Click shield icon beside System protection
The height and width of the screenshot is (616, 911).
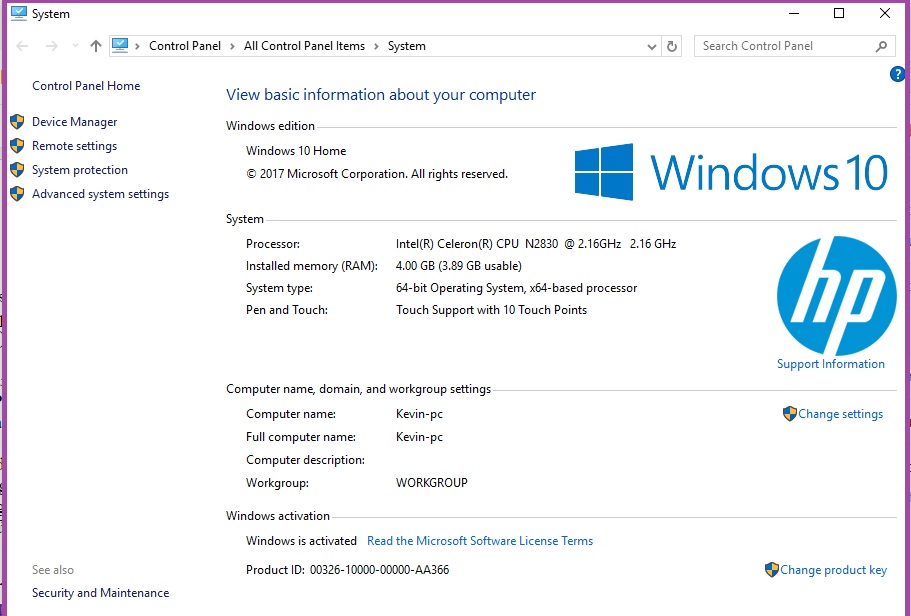17,169
